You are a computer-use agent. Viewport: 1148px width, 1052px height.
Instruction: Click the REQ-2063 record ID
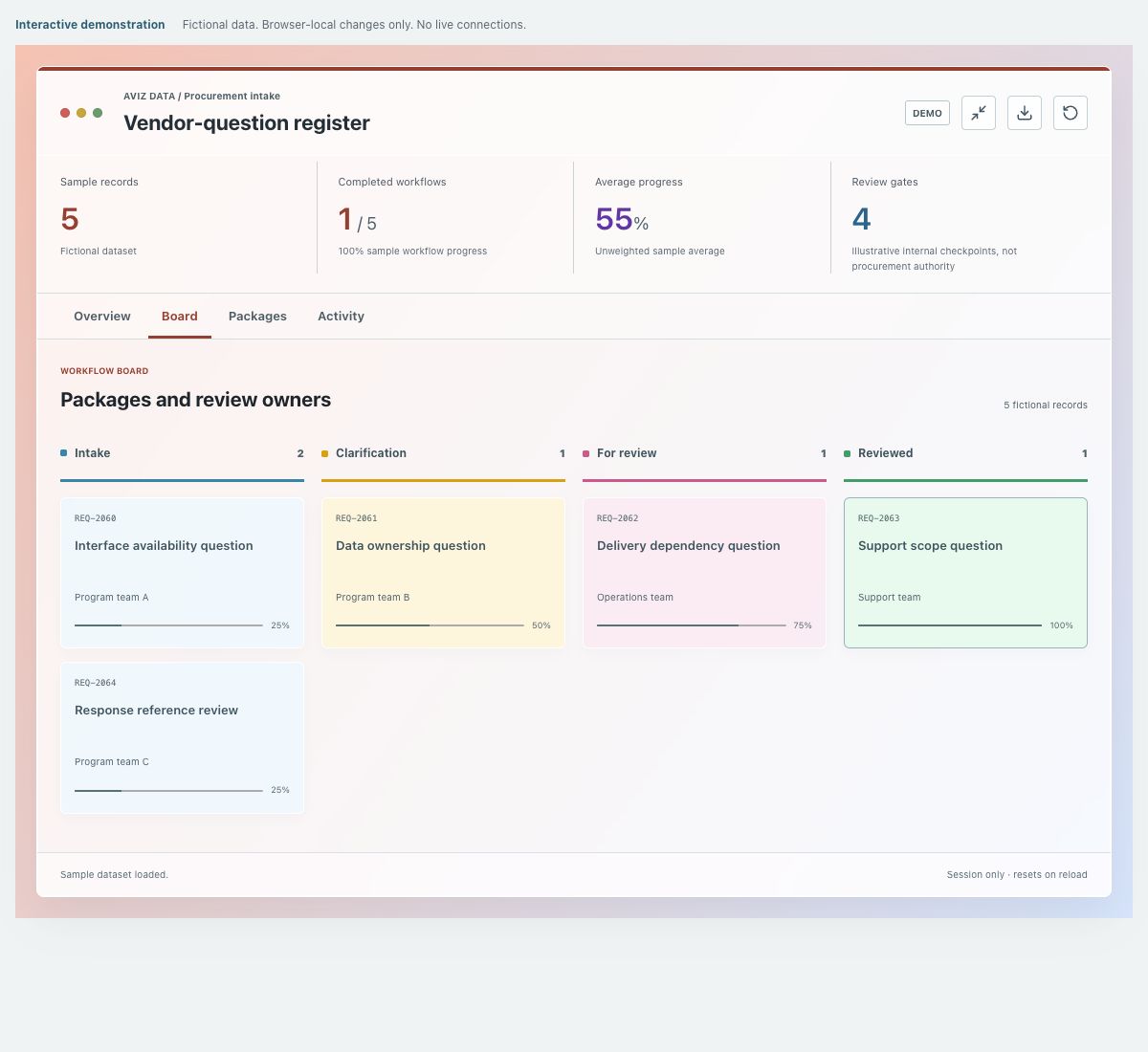pos(878,518)
